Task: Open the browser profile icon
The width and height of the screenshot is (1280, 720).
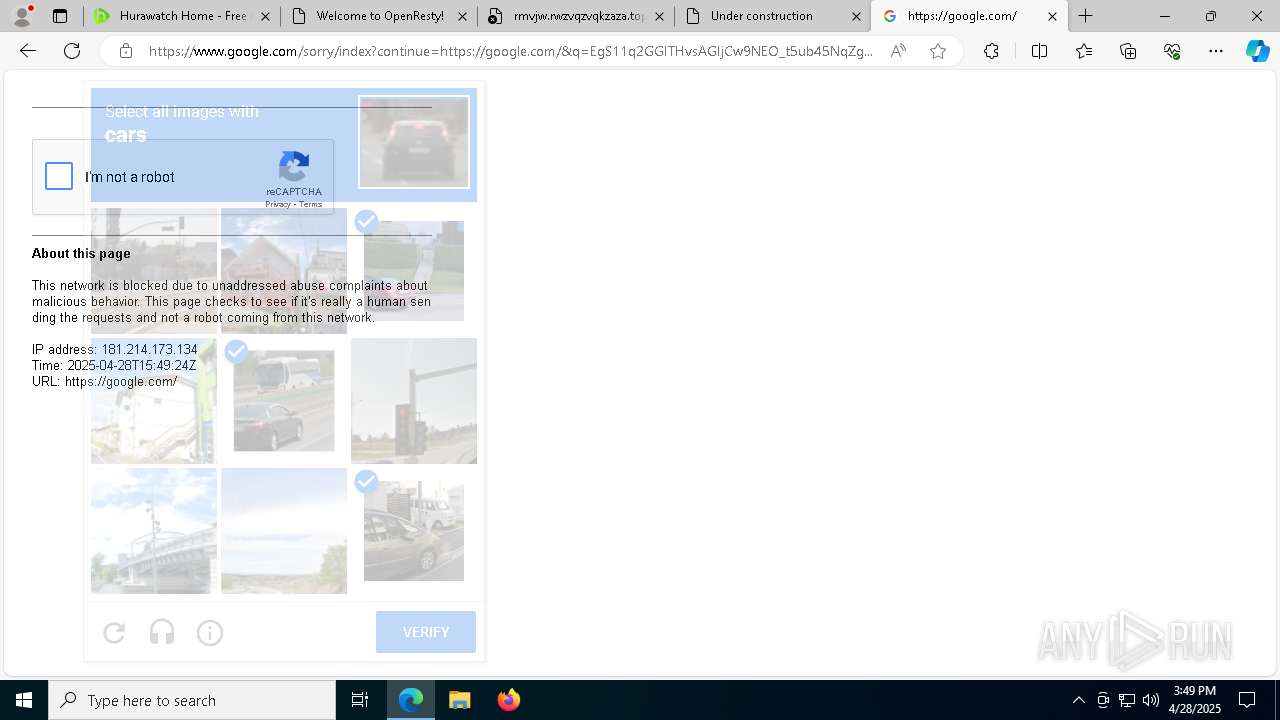Action: click(21, 16)
